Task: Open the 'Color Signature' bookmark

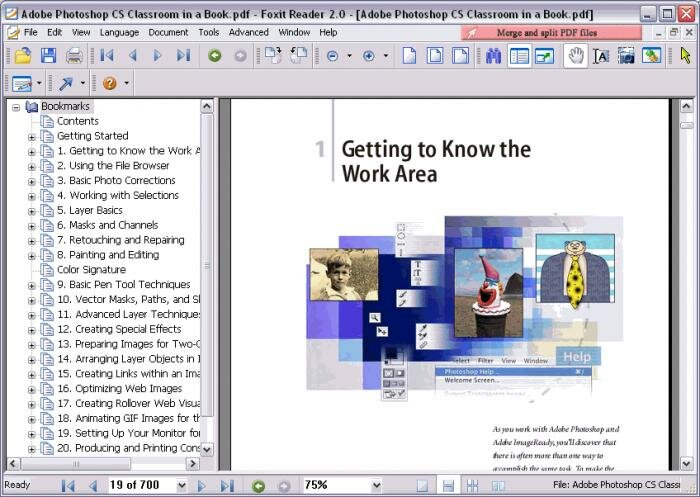Action: (x=91, y=269)
